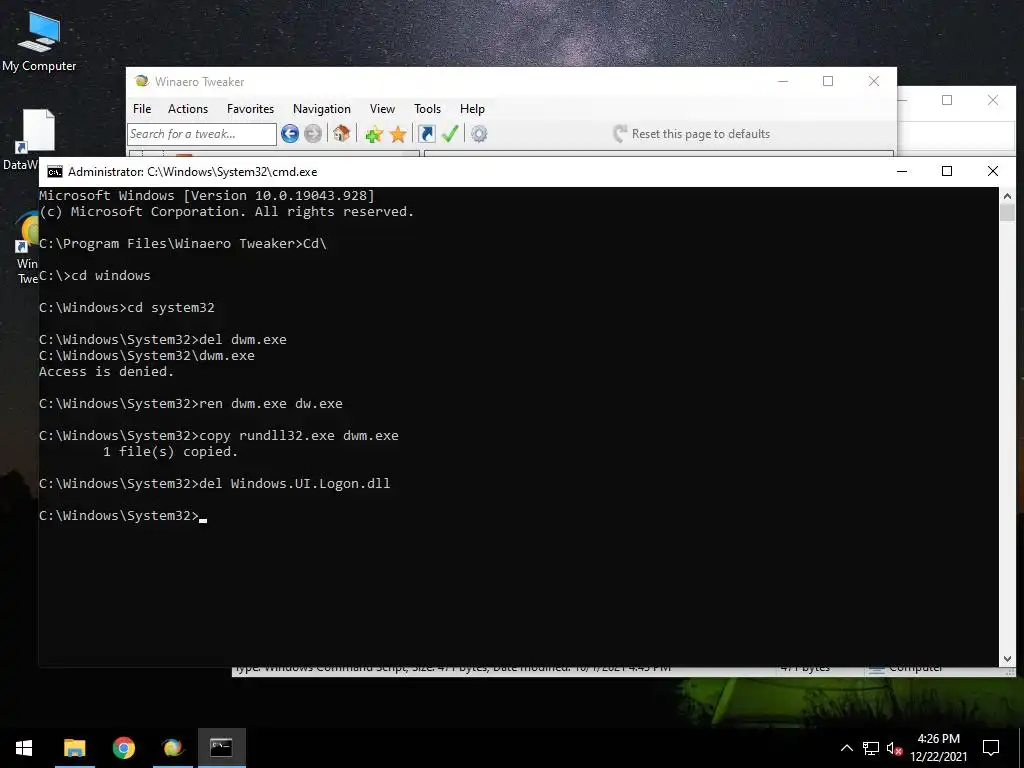This screenshot has height=768, width=1024.
Task: Open the Tools menu
Action: point(427,109)
